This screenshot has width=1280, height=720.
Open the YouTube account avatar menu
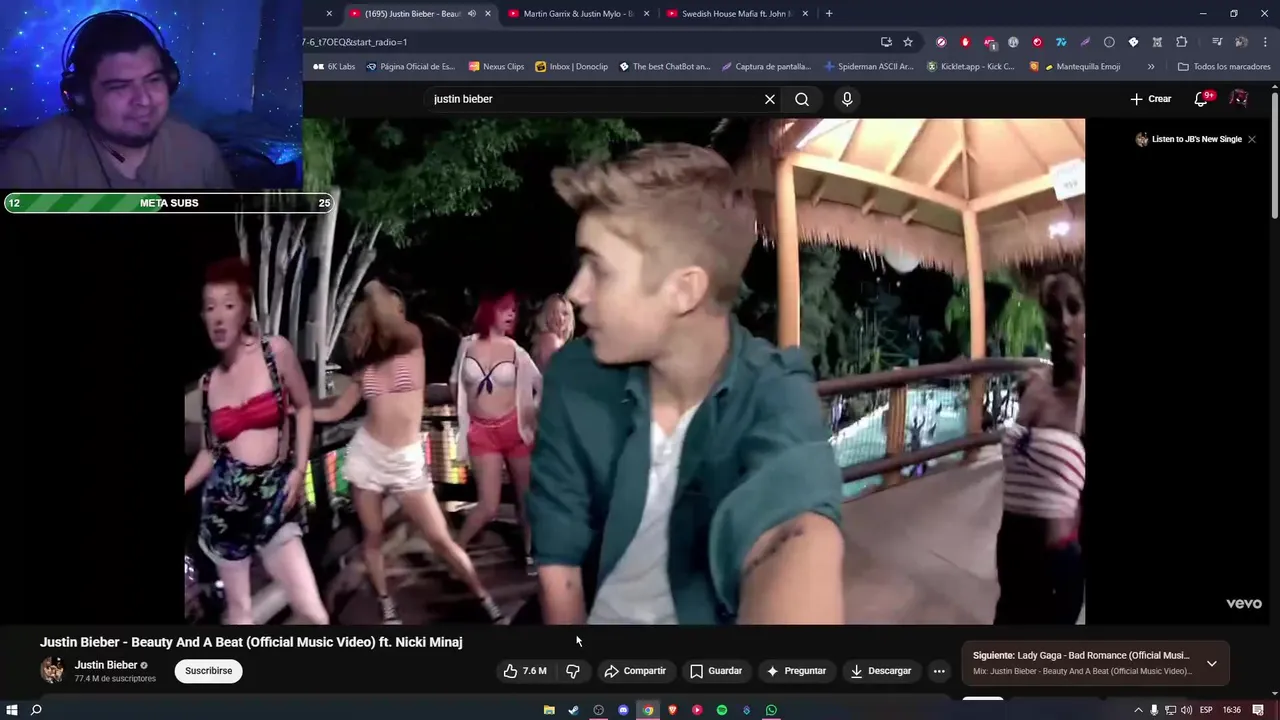(x=1238, y=99)
